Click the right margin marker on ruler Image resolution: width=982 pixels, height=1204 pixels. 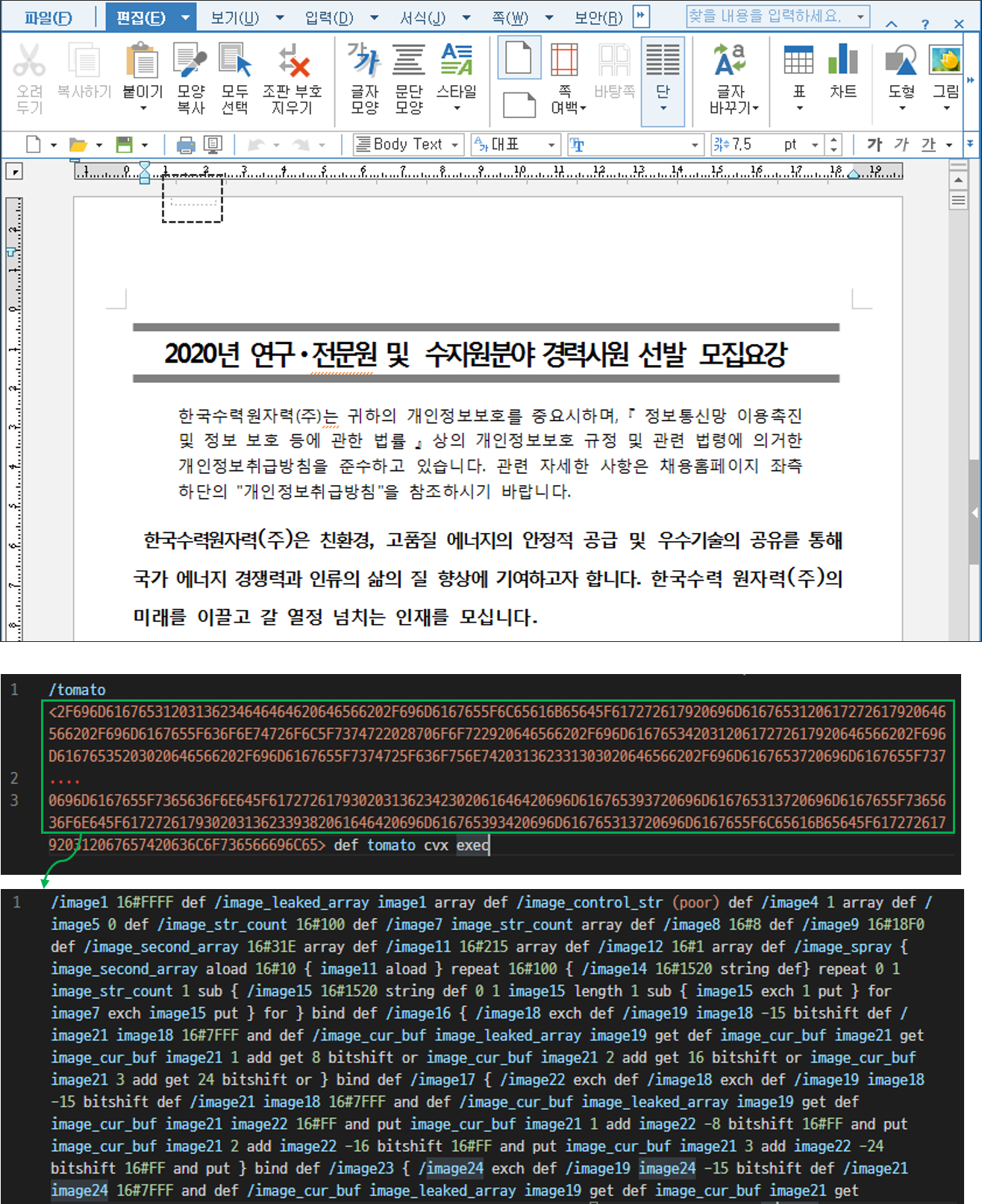pyautogui.click(x=854, y=174)
